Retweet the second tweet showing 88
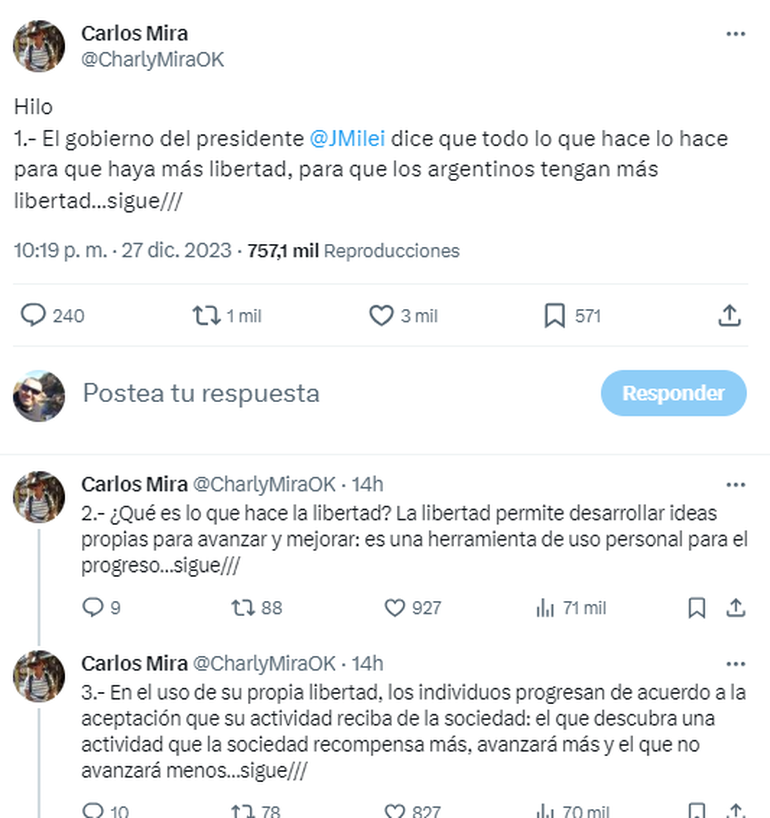The image size is (770, 818). tap(242, 607)
